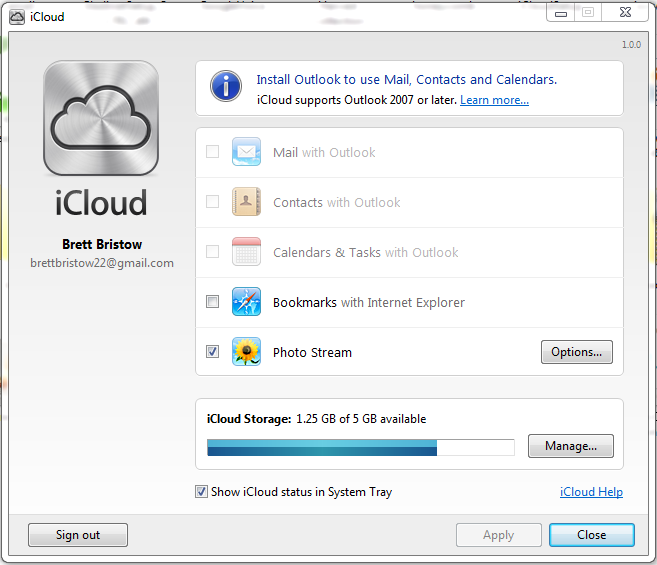Click the large iCloud logo

click(x=101, y=118)
